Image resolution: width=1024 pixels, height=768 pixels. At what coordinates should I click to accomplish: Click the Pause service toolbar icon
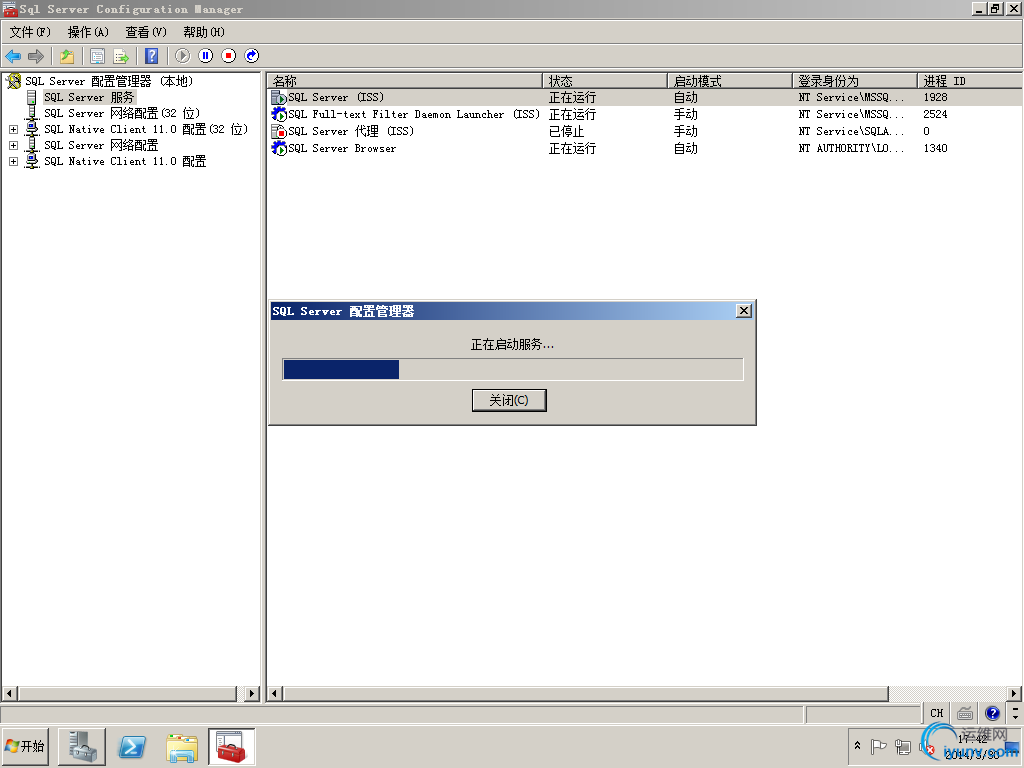(x=205, y=56)
